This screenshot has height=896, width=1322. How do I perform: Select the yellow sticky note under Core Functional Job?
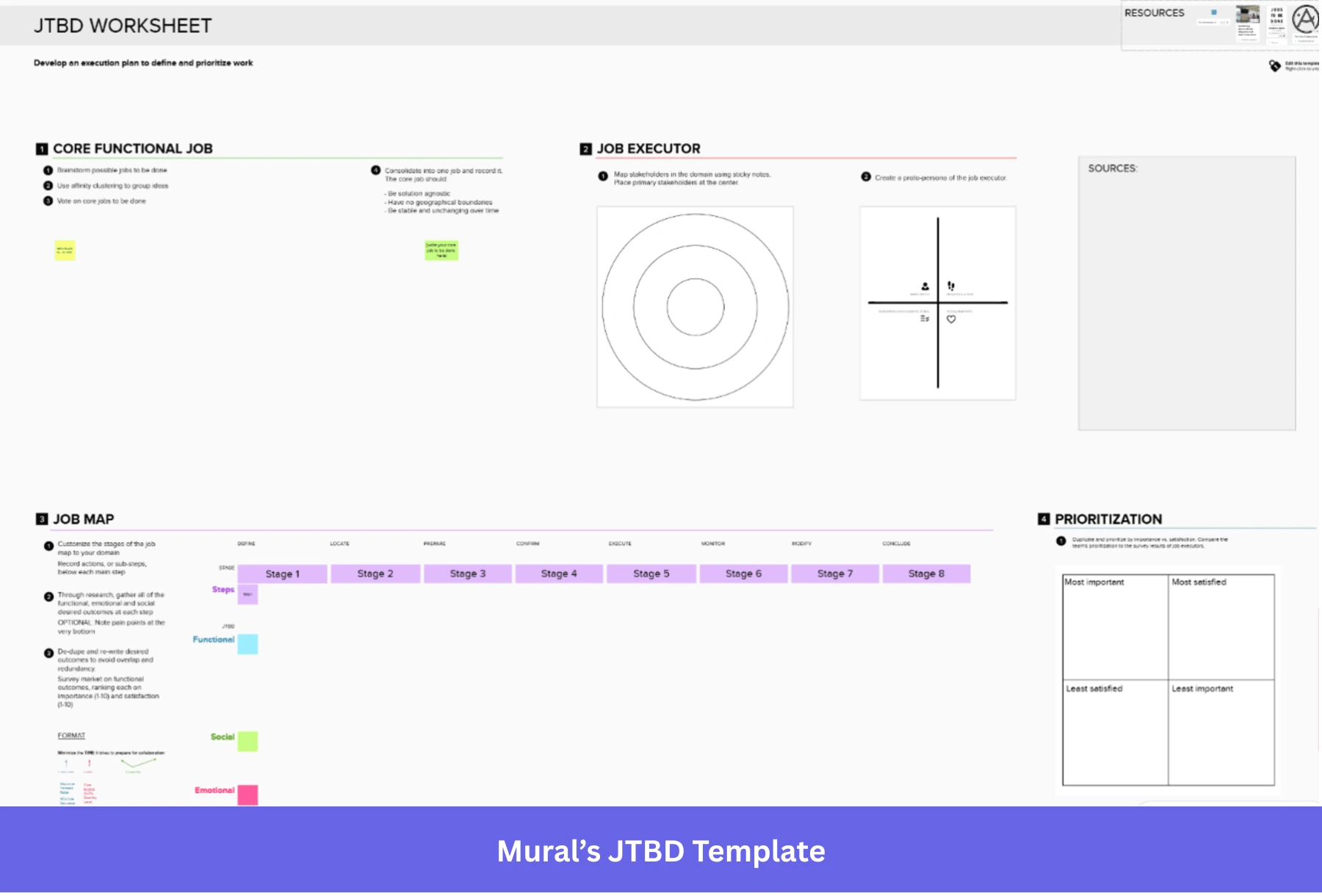(x=65, y=250)
